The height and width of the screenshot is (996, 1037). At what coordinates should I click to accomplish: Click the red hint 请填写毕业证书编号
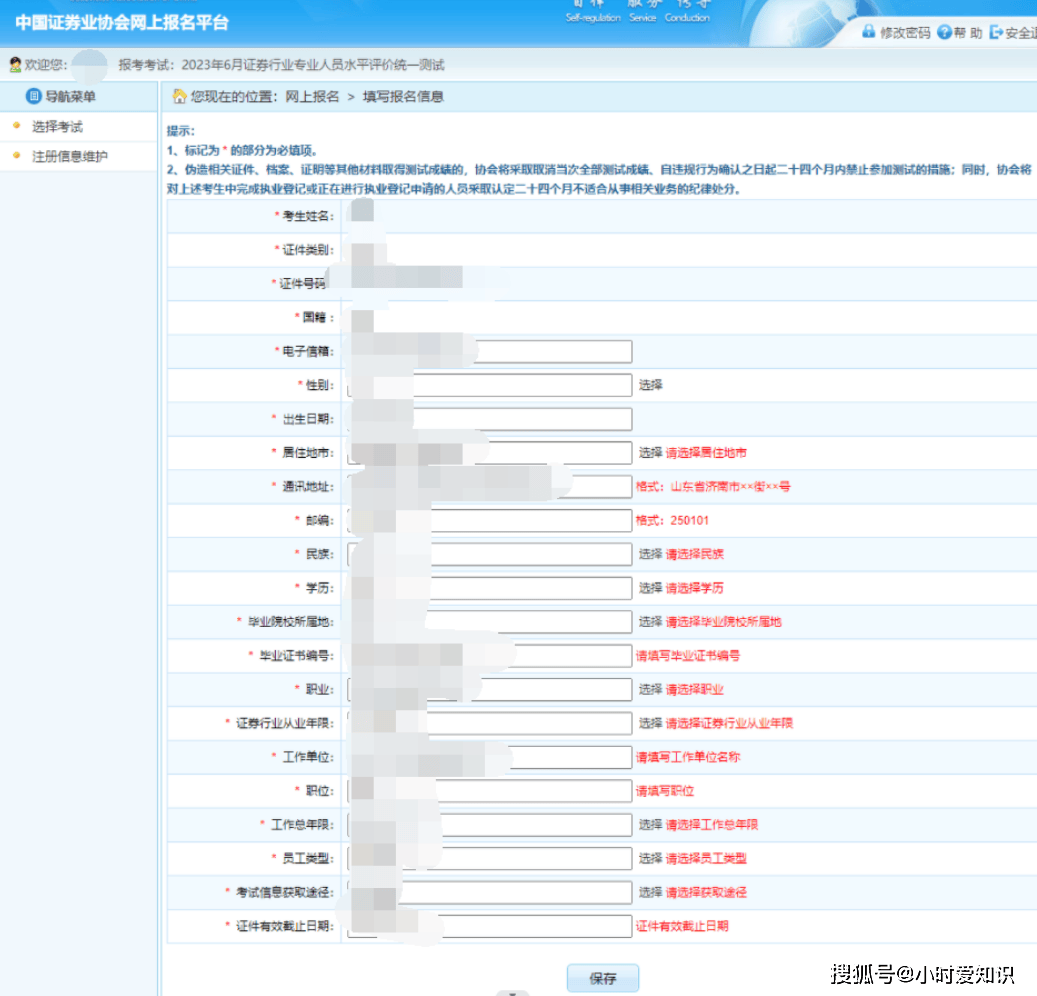(x=688, y=655)
